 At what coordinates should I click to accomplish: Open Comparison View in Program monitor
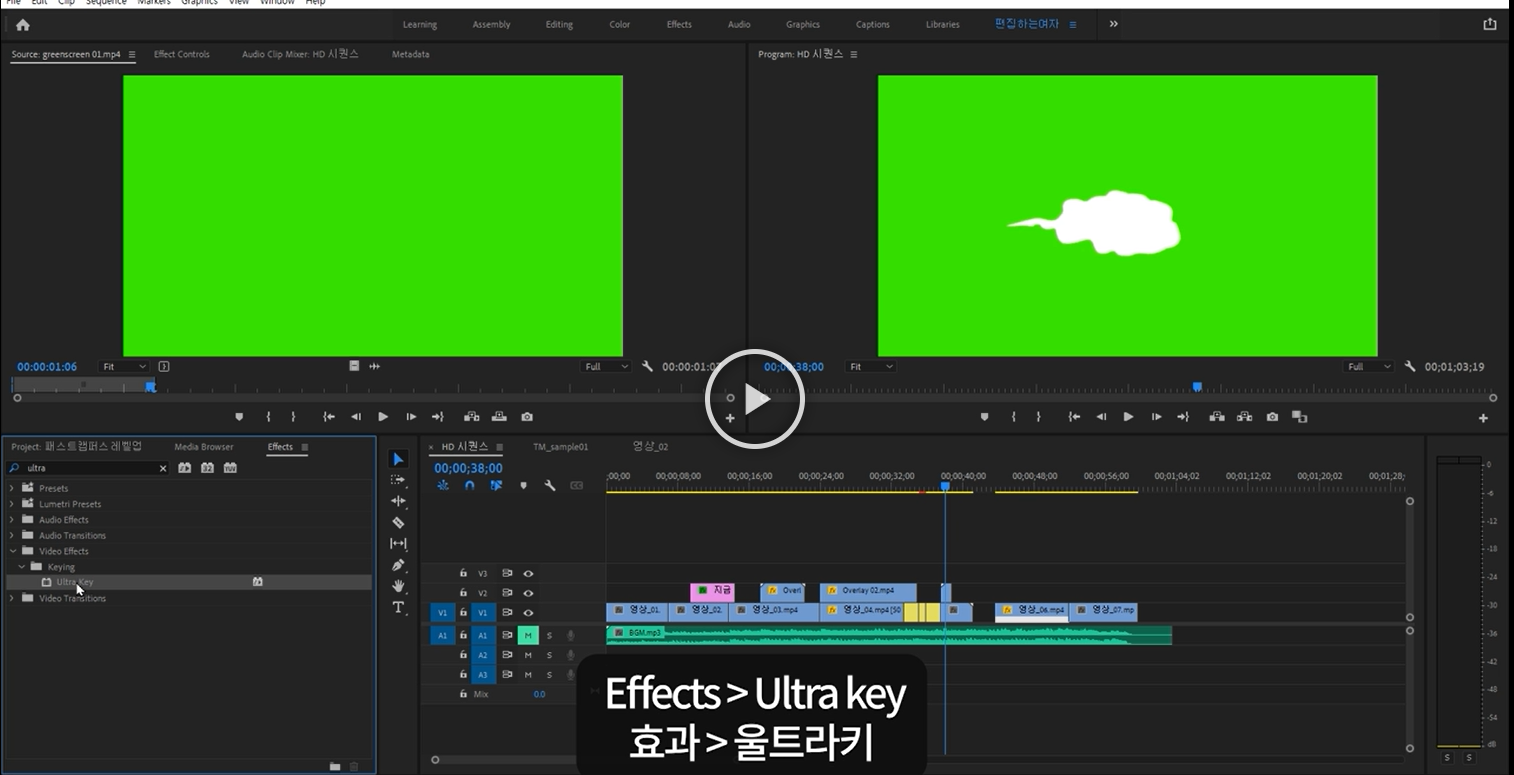(x=1299, y=417)
